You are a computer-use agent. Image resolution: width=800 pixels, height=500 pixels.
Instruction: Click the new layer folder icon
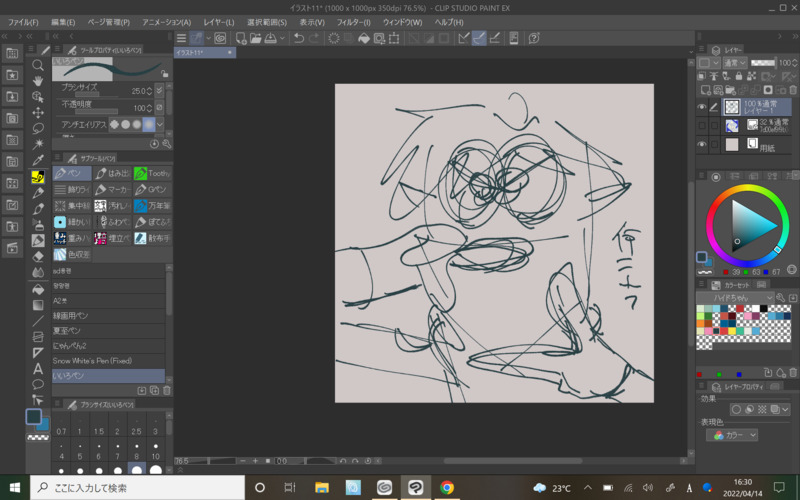point(731,90)
